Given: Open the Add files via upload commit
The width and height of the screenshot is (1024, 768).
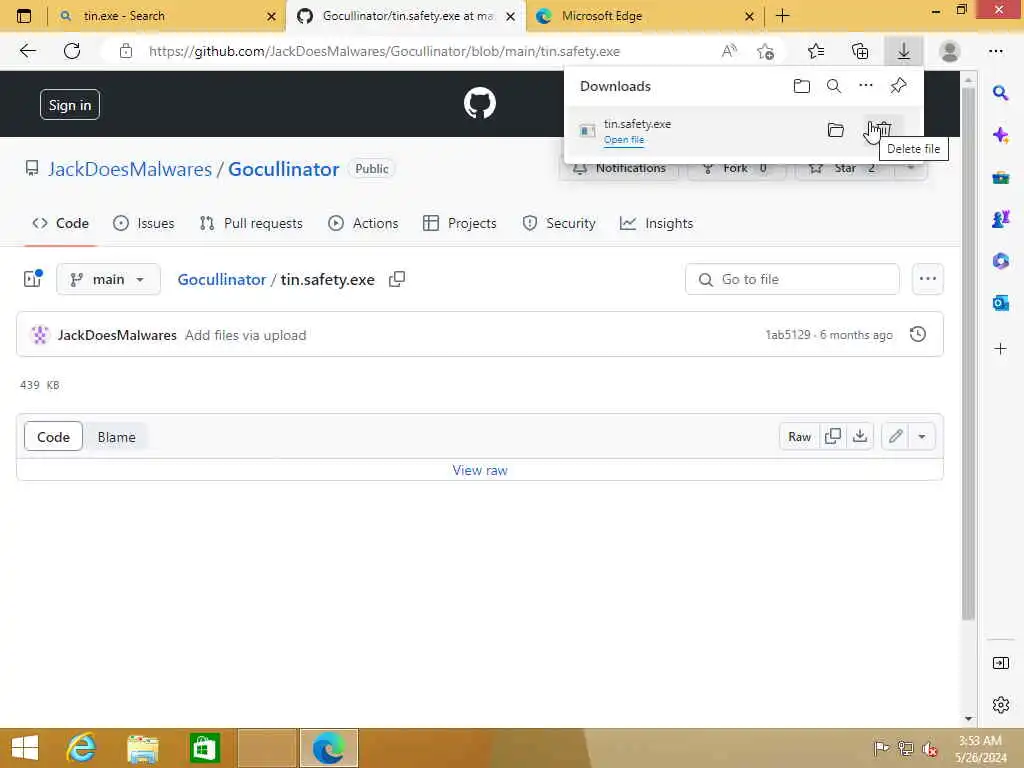Looking at the screenshot, I should (x=246, y=335).
